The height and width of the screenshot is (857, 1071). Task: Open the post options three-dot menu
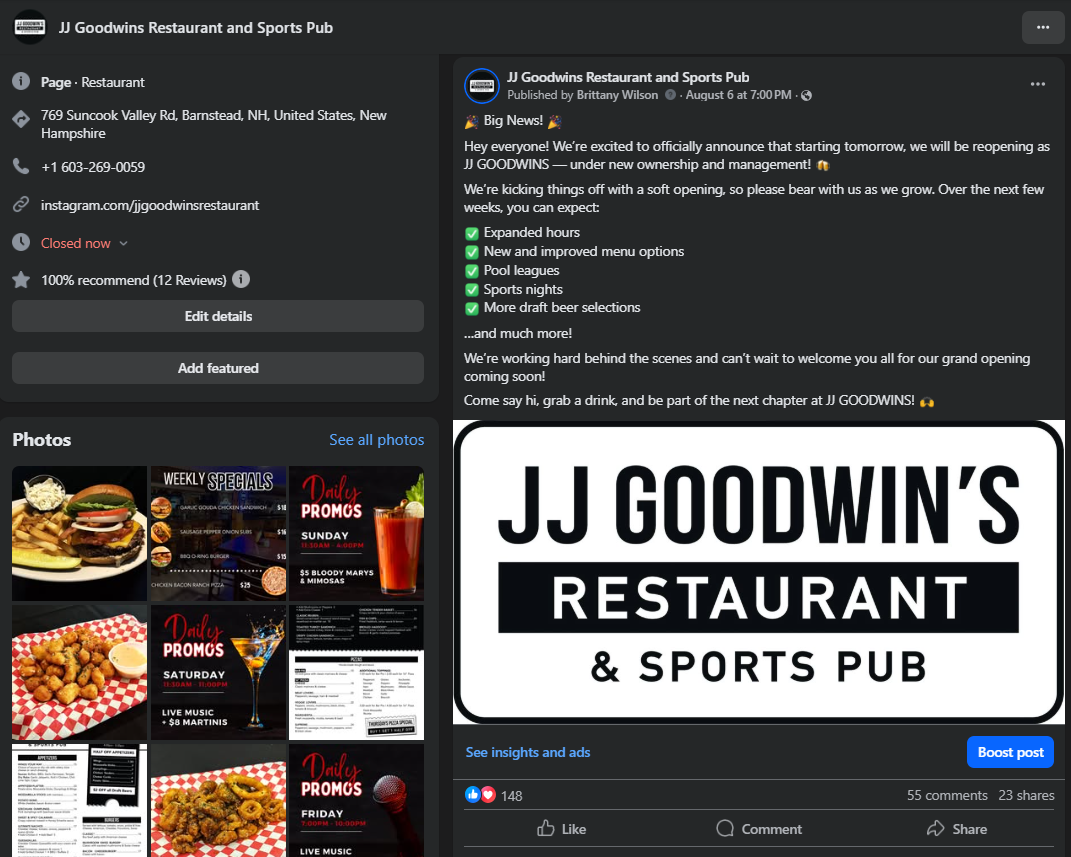click(x=1038, y=84)
